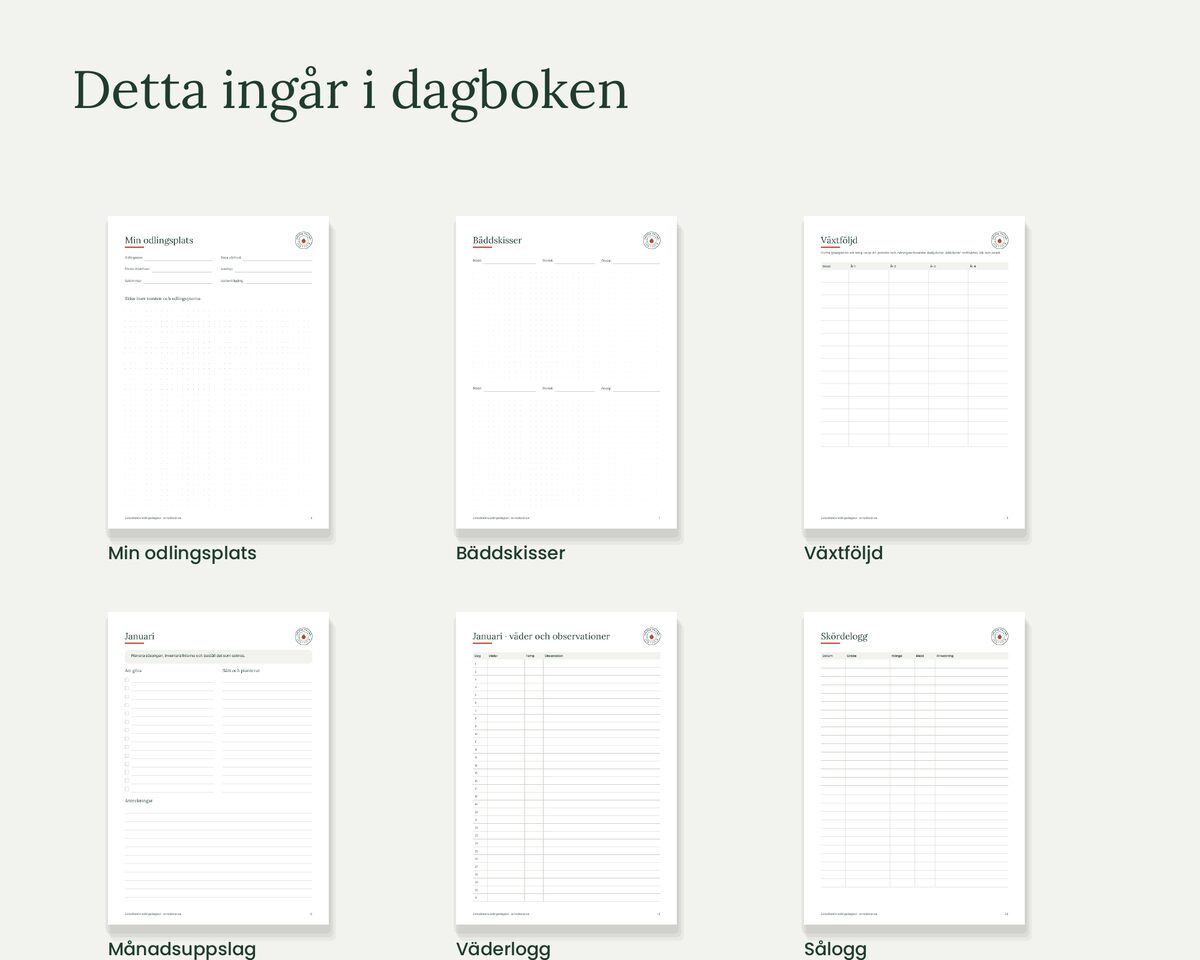Open the Månadsuppslag page preview thumbnail
Screen dimensions: 1200x960
[x=218, y=768]
